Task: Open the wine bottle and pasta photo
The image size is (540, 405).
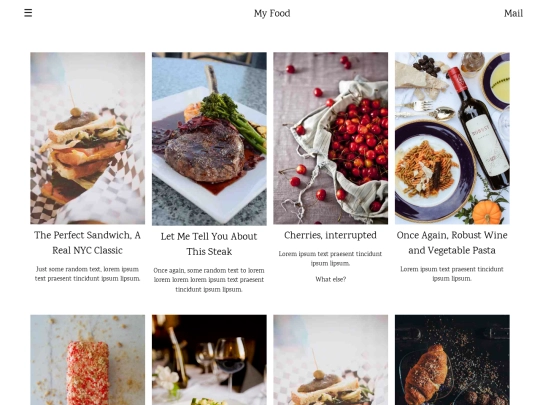Action: (x=452, y=138)
